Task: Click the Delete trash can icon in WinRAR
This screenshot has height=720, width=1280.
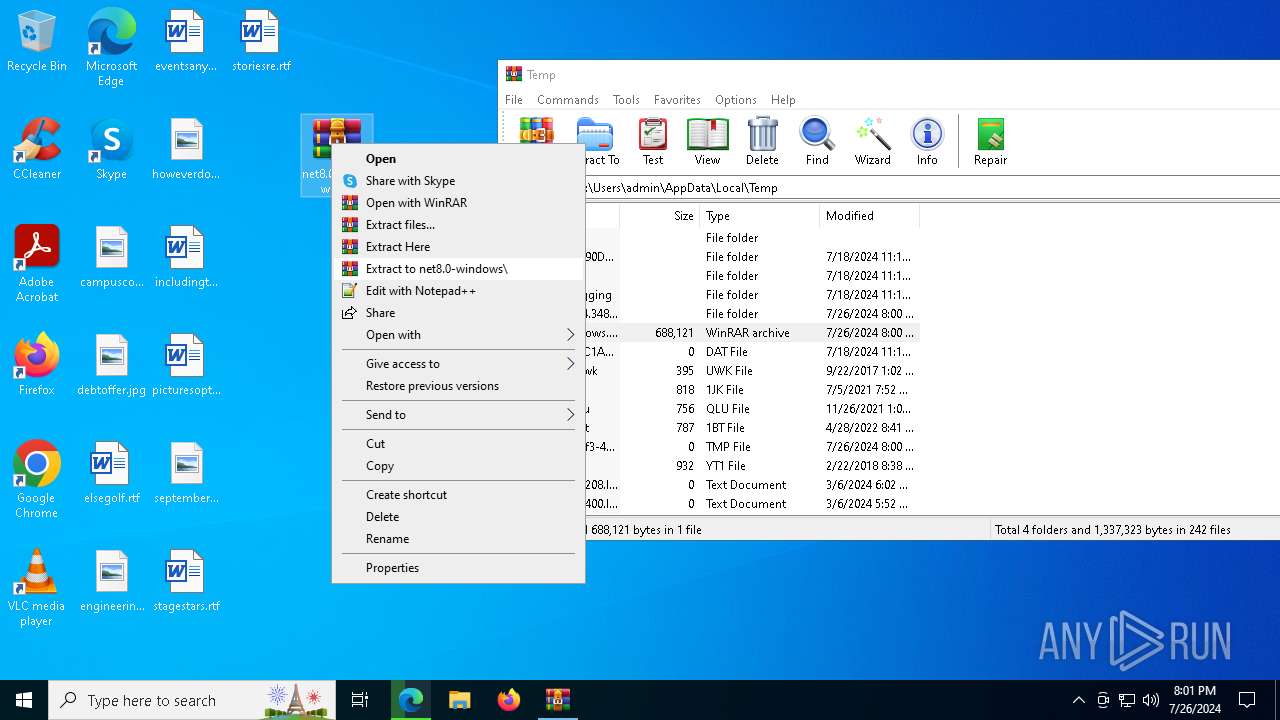Action: (762, 141)
